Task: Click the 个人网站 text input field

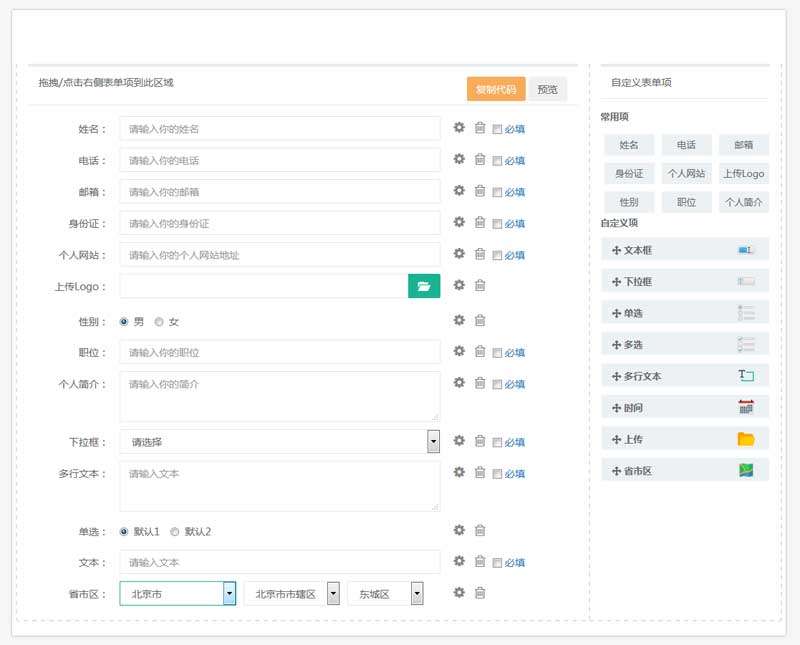Action: [x=280, y=255]
